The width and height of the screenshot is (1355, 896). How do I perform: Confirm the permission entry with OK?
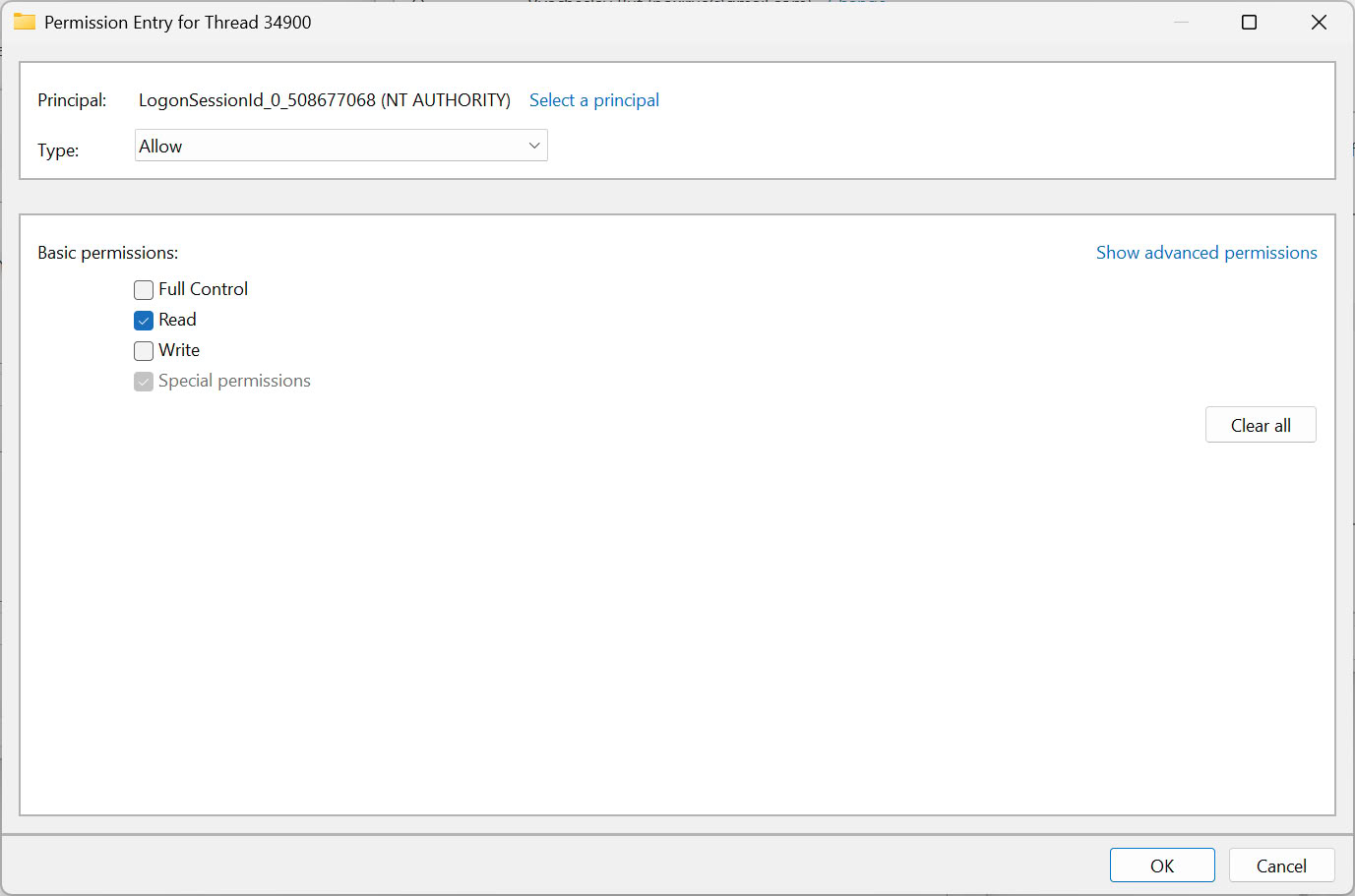point(1162,866)
